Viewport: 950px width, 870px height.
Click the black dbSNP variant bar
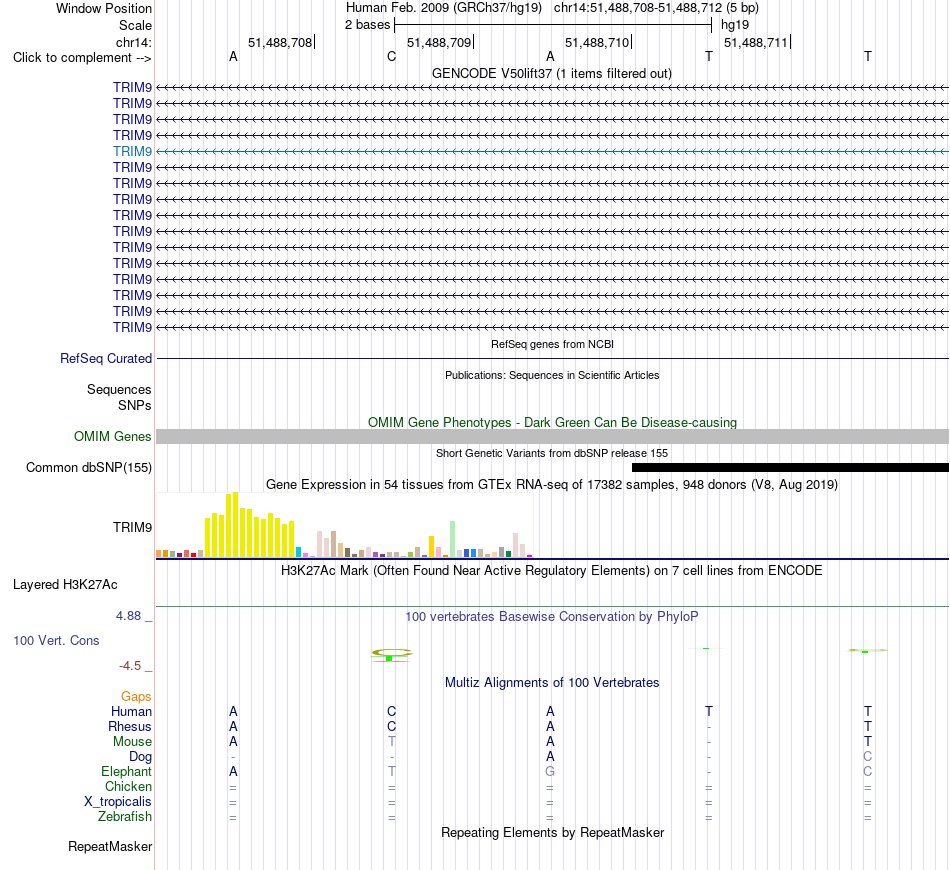pos(790,468)
